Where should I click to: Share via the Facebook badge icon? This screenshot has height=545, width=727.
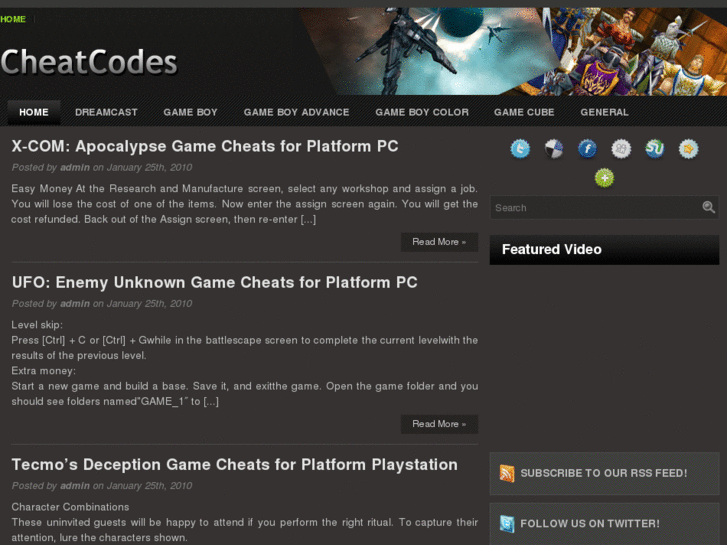pyautogui.click(x=587, y=149)
